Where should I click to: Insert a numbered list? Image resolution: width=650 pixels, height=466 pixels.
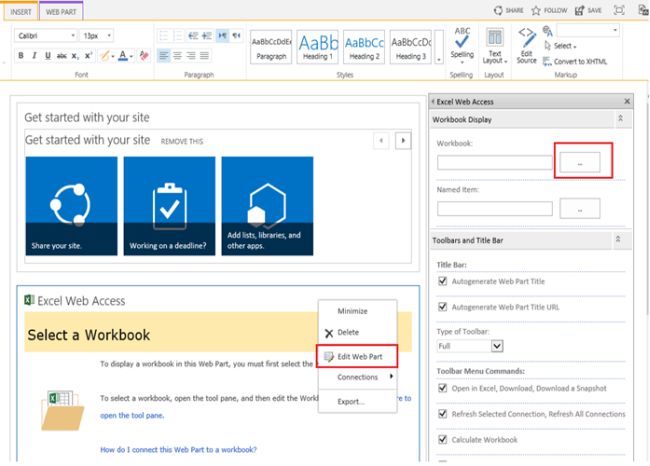click(x=178, y=36)
